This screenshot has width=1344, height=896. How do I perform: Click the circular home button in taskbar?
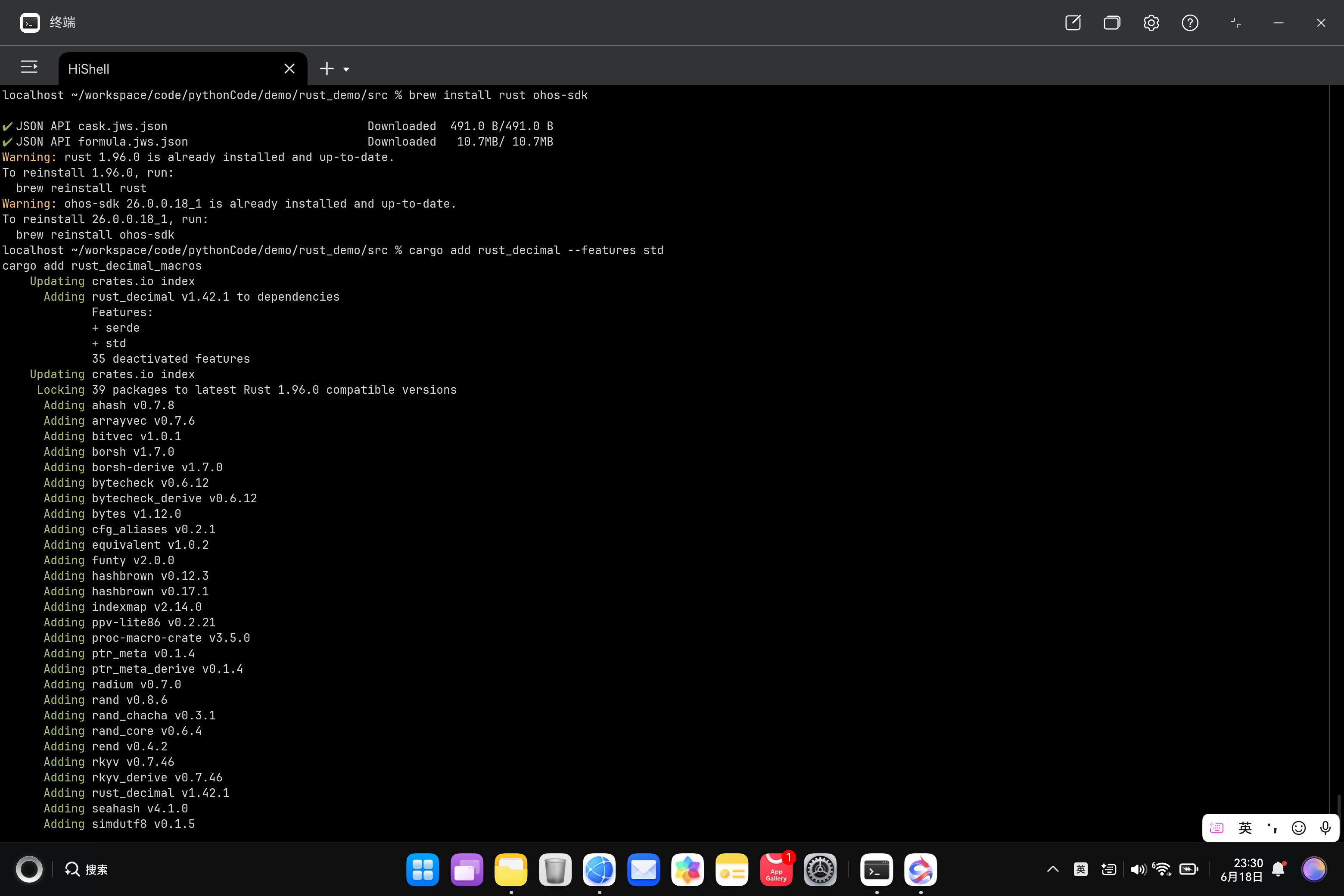(29, 869)
